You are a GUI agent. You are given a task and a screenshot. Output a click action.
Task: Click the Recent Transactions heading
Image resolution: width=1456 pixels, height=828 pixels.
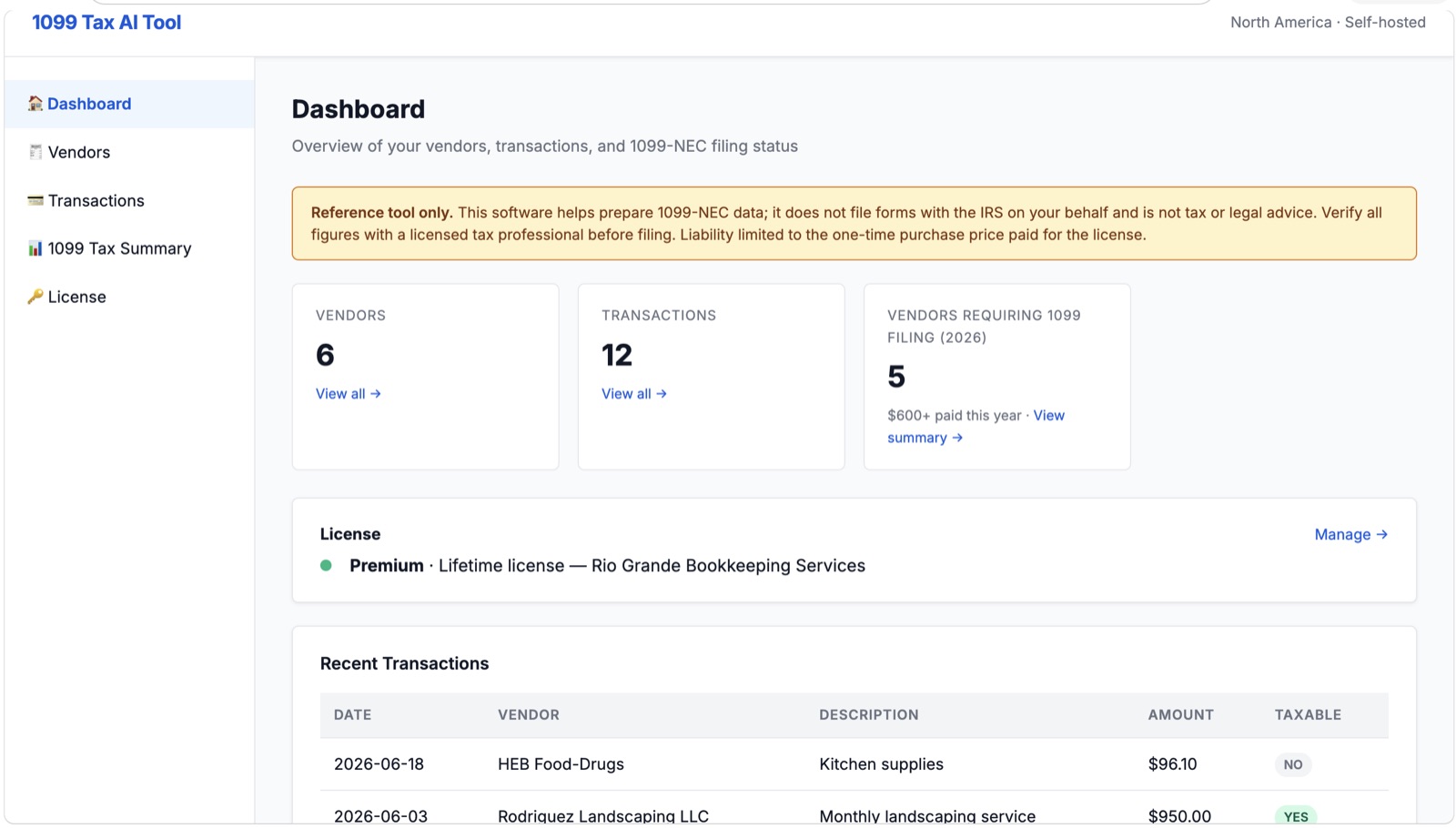tap(404, 663)
